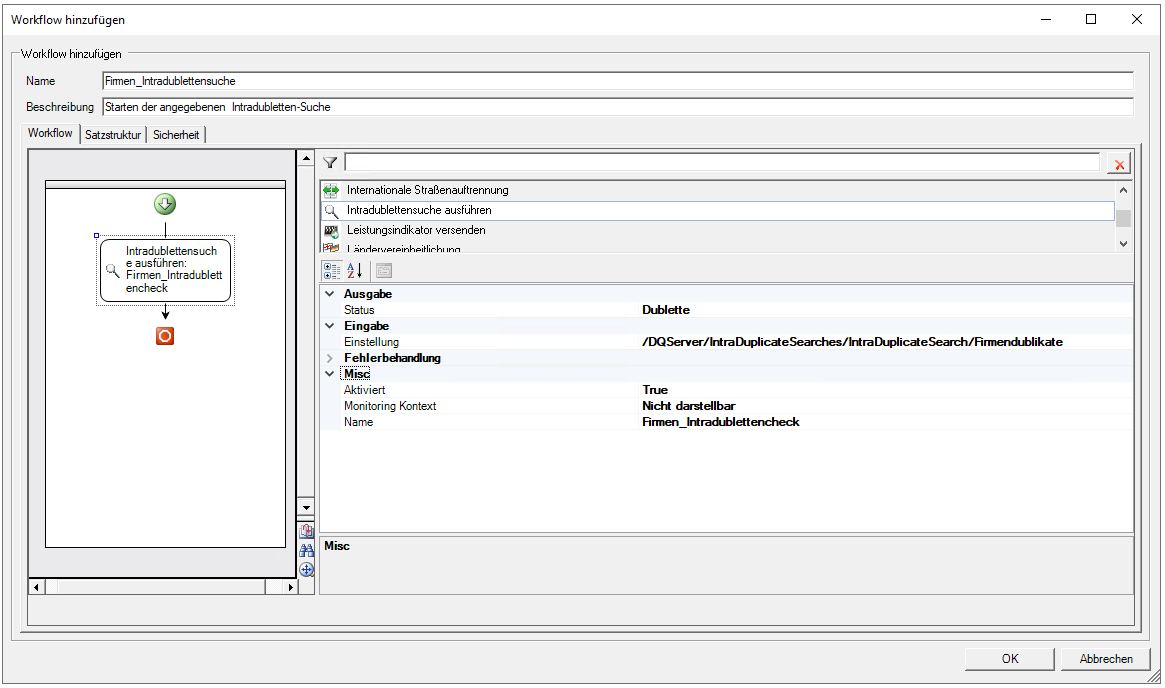Select Leistungsindikator versenden activity
The image size is (1165, 688).
point(416,230)
